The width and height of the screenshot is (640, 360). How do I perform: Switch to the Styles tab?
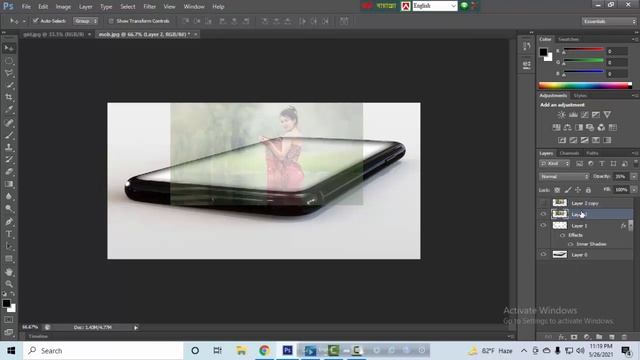pos(580,96)
